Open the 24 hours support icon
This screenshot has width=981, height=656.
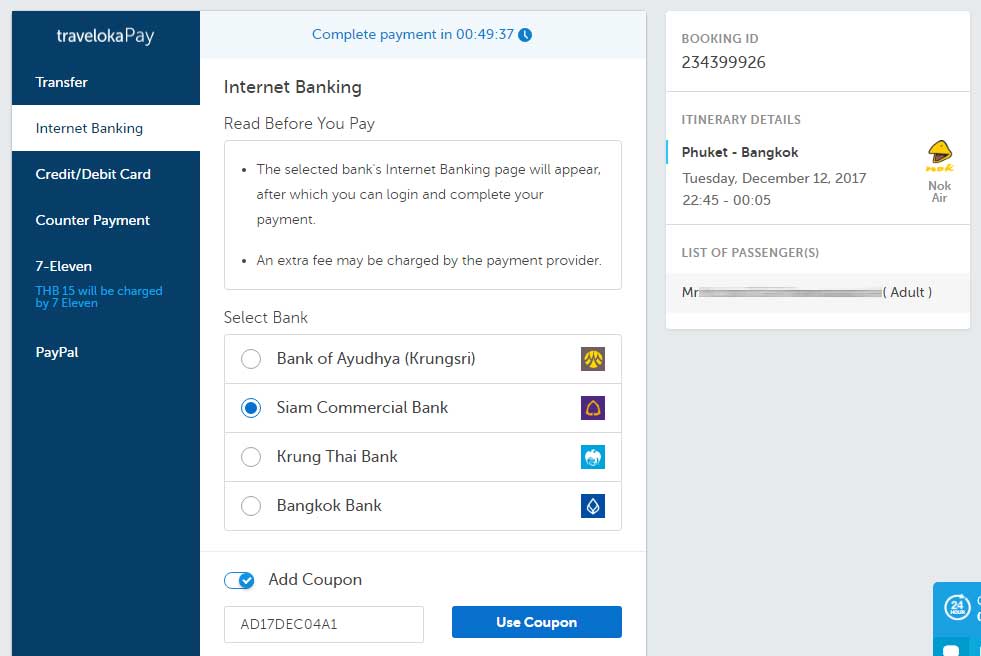click(x=958, y=606)
